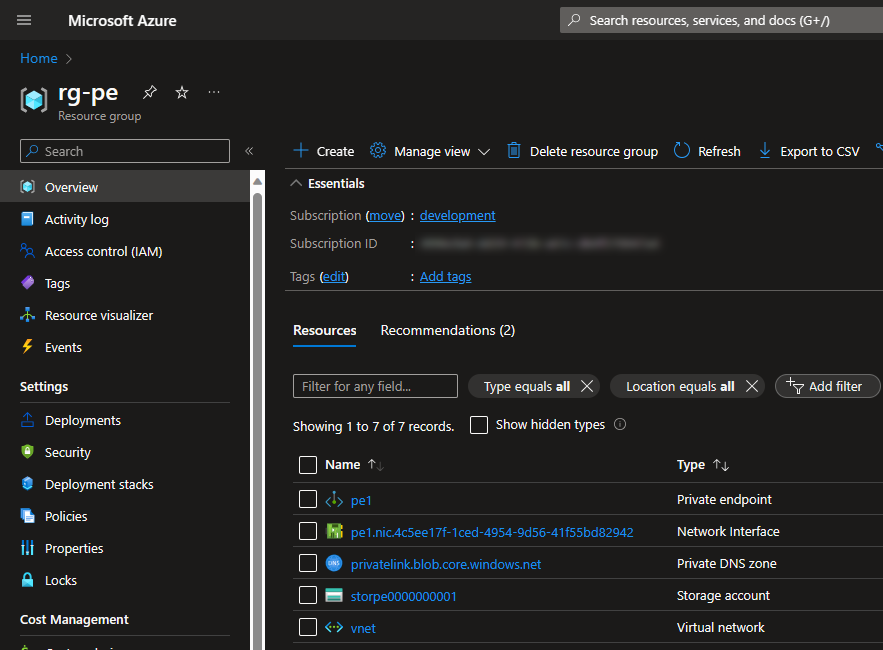
Task: Open pe1.nic network interface resource
Action: [x=492, y=532]
